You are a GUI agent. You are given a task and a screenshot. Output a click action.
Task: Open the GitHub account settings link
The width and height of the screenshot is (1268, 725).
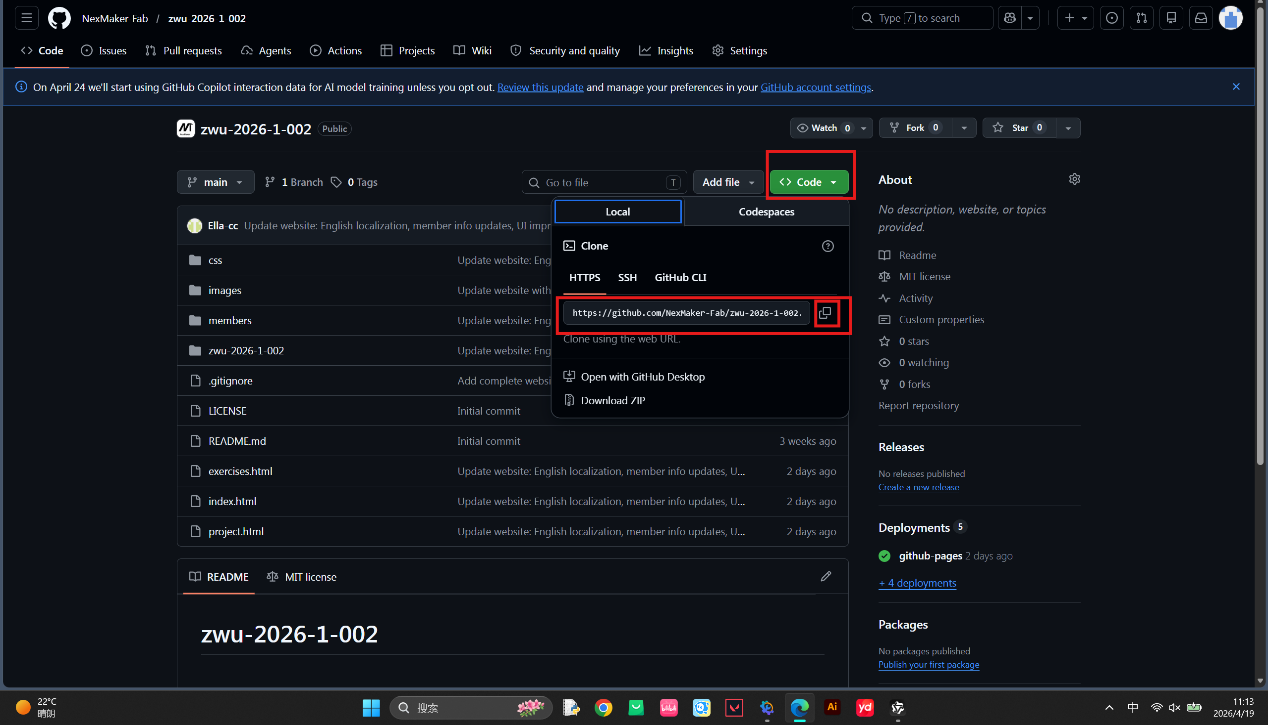tap(816, 87)
